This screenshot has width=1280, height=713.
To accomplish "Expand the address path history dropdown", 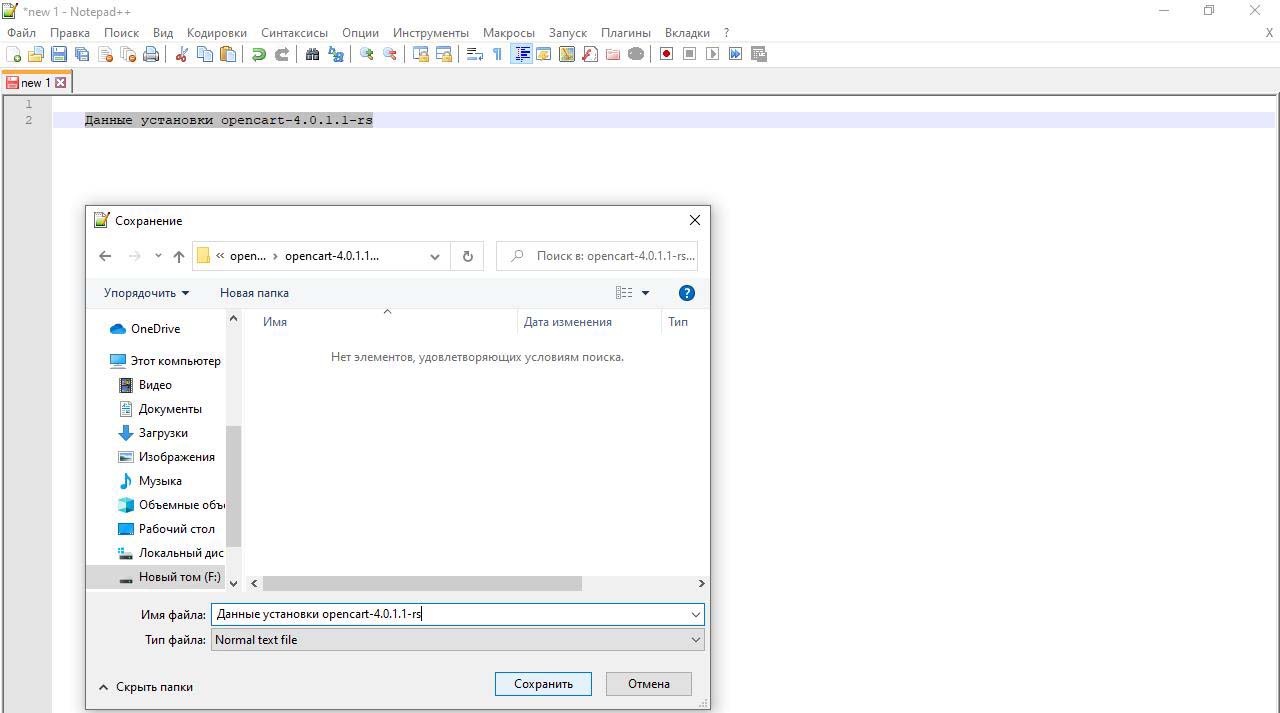I will click(435, 256).
